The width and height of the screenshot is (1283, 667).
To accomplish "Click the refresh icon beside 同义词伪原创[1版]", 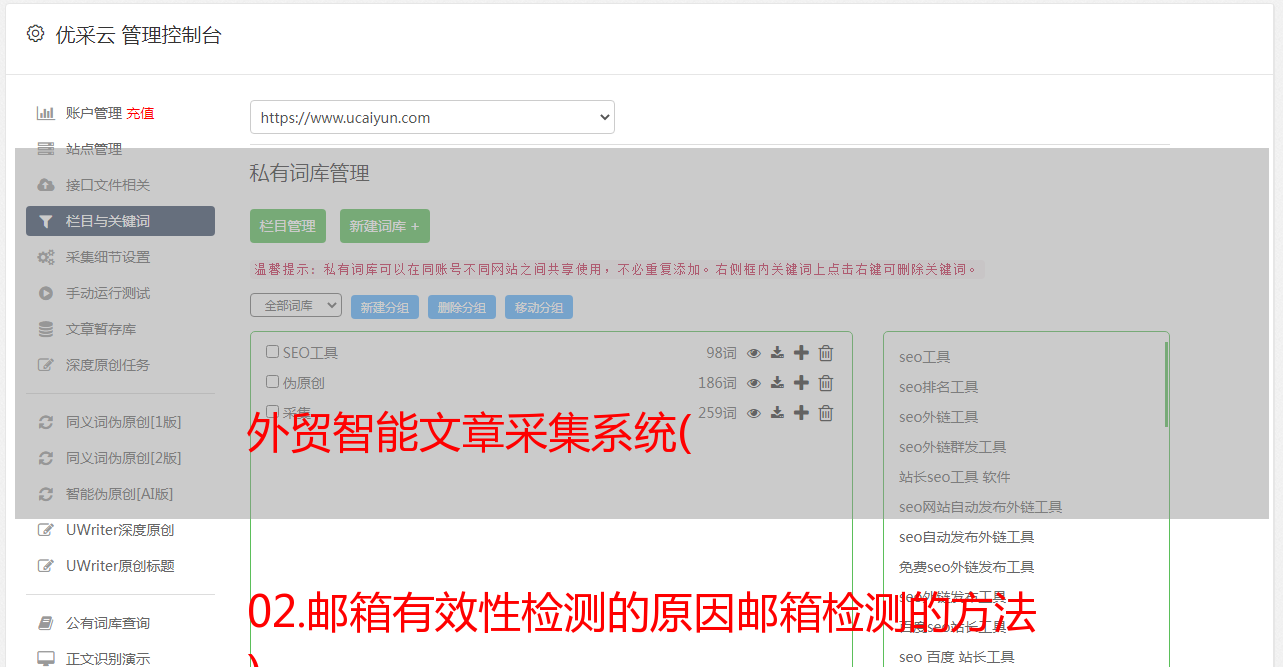I will 45,422.
